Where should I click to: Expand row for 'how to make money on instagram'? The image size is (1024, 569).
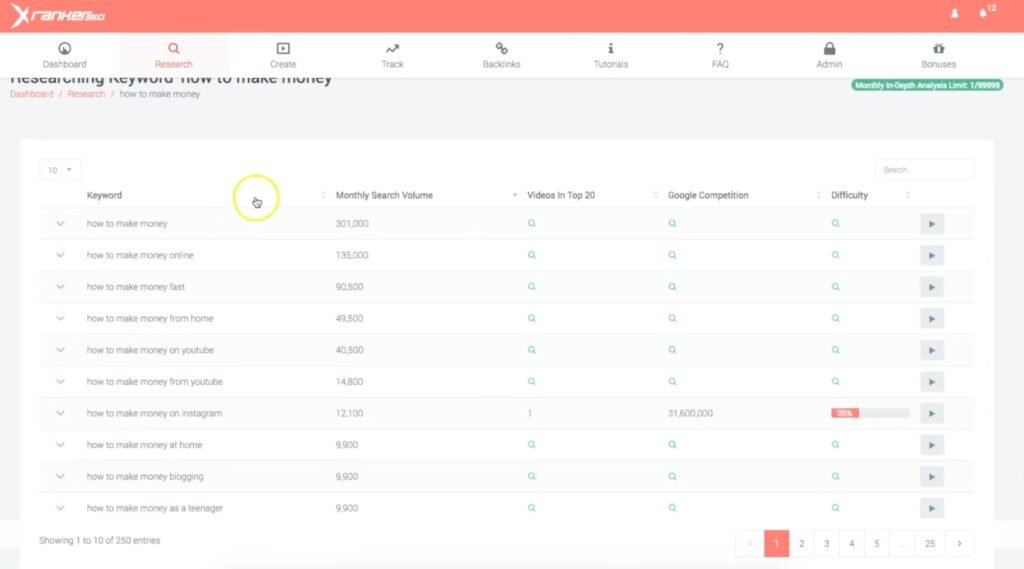click(60, 413)
